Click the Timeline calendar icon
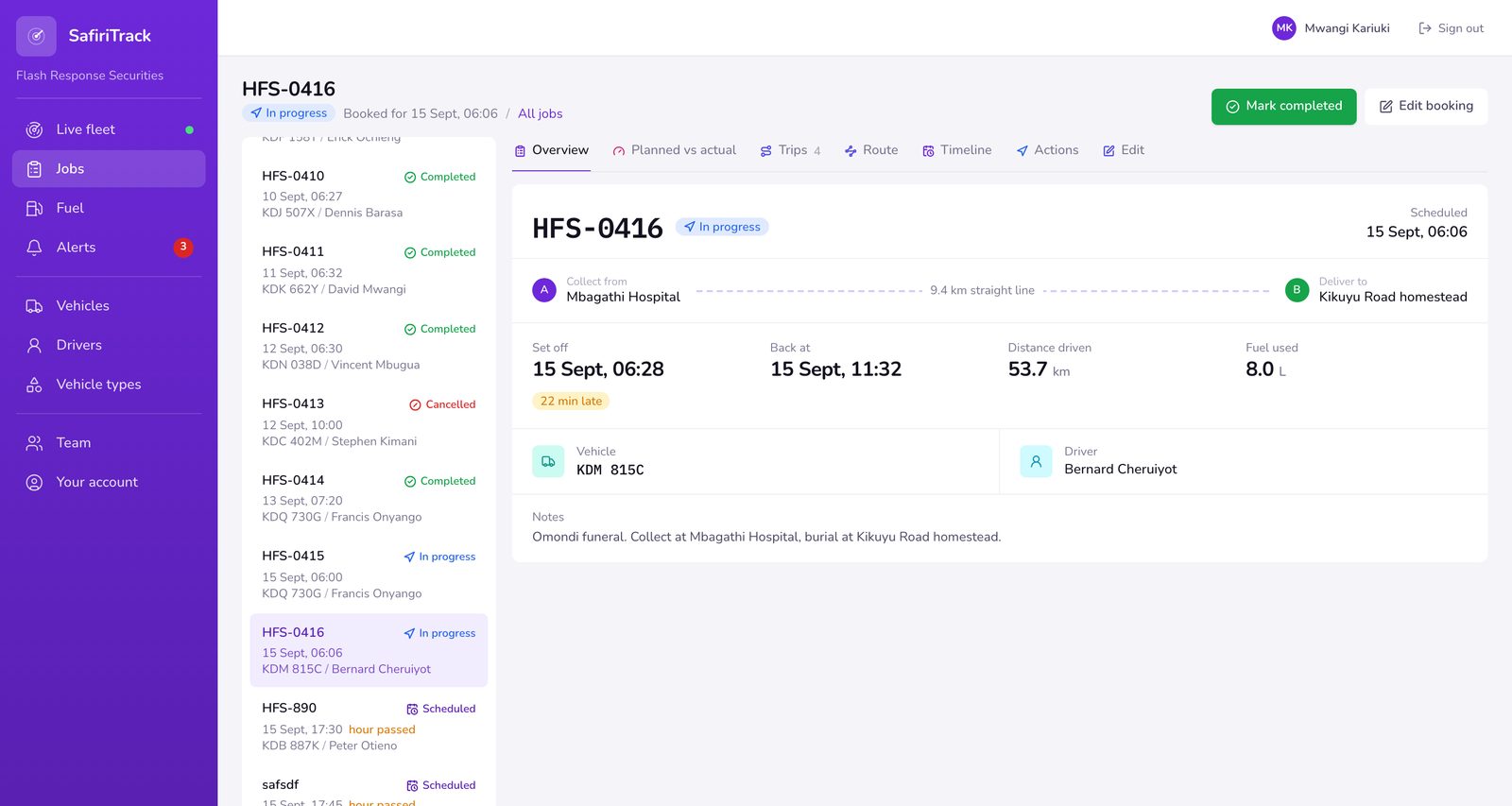Viewport: 1512px width, 806px height. 928,151
